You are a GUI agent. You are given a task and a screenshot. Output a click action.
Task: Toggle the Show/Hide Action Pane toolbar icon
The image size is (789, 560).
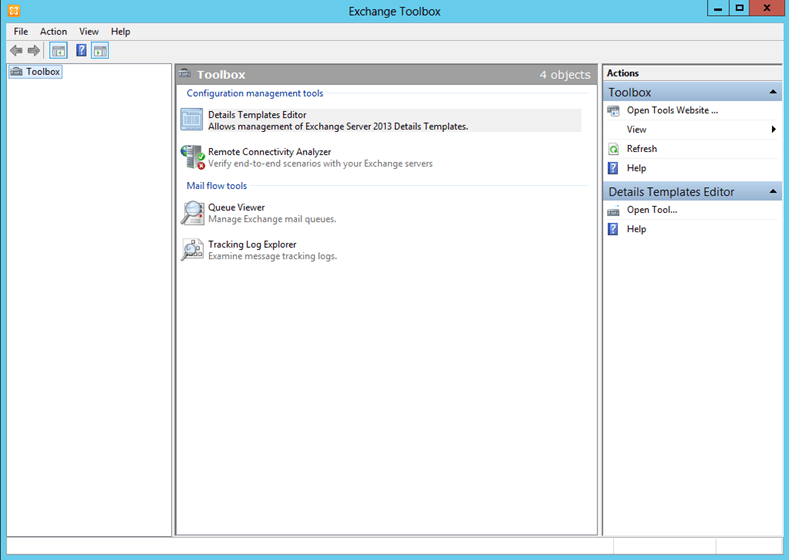pyautogui.click(x=100, y=50)
